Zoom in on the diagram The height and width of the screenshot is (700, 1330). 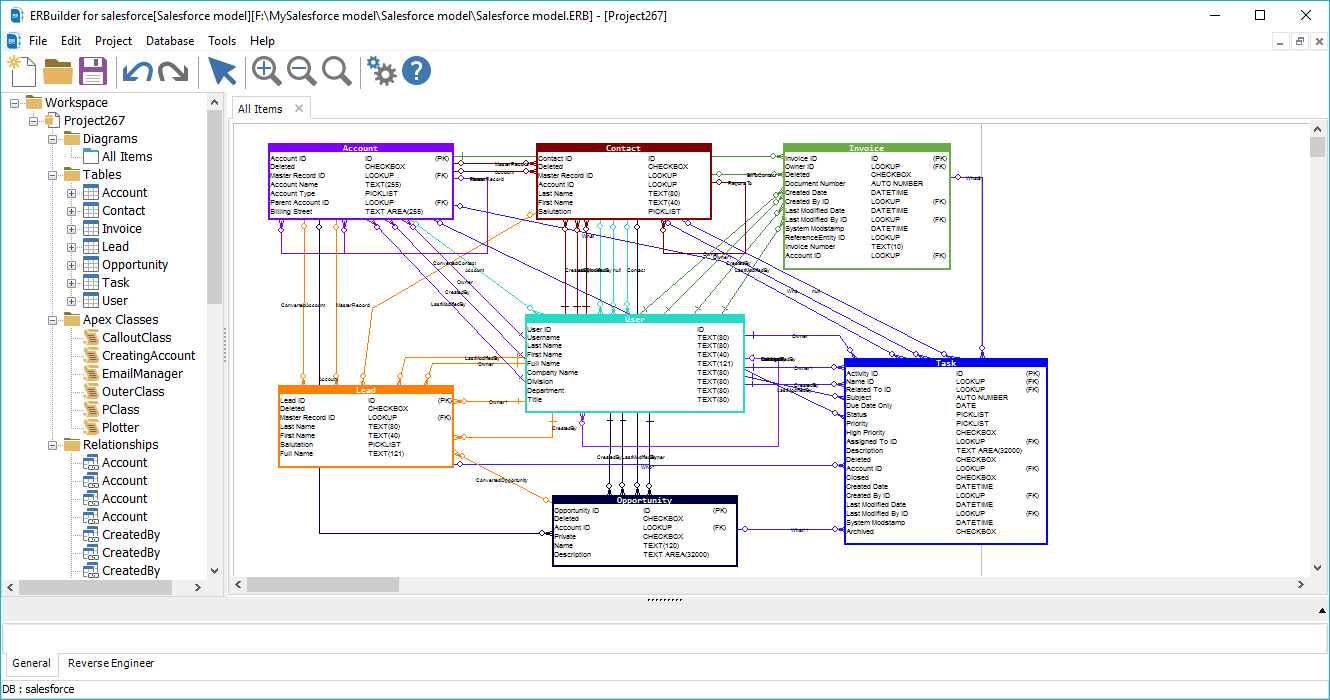[x=266, y=70]
